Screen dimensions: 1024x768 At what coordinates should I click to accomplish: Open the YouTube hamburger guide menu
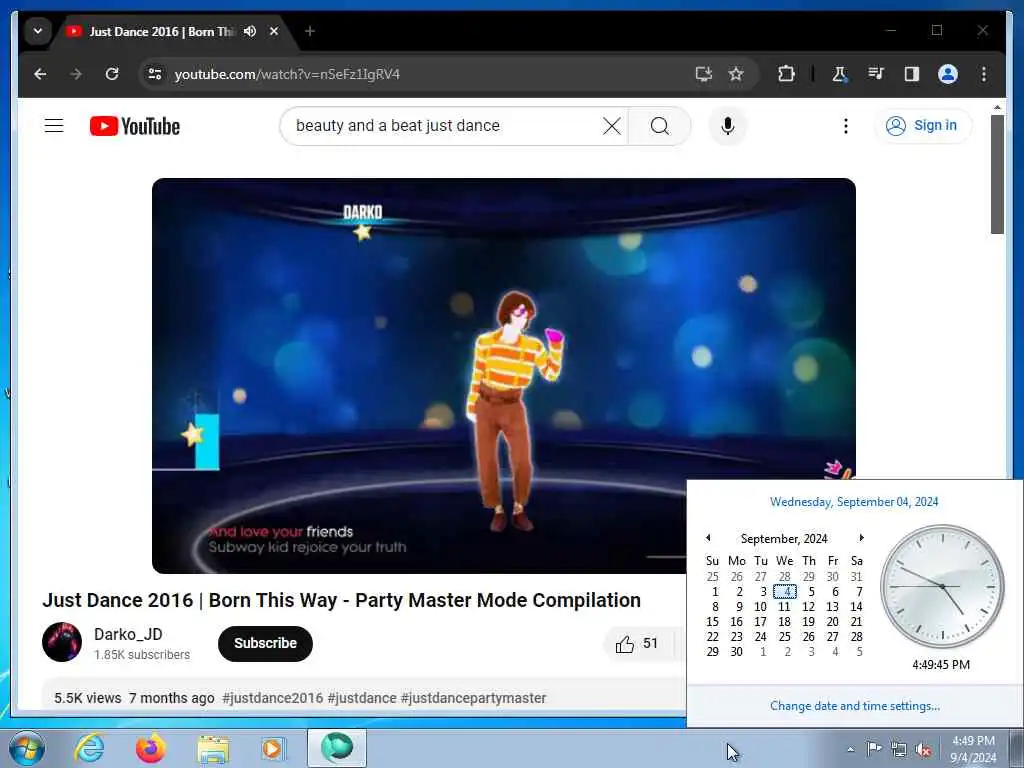54,125
